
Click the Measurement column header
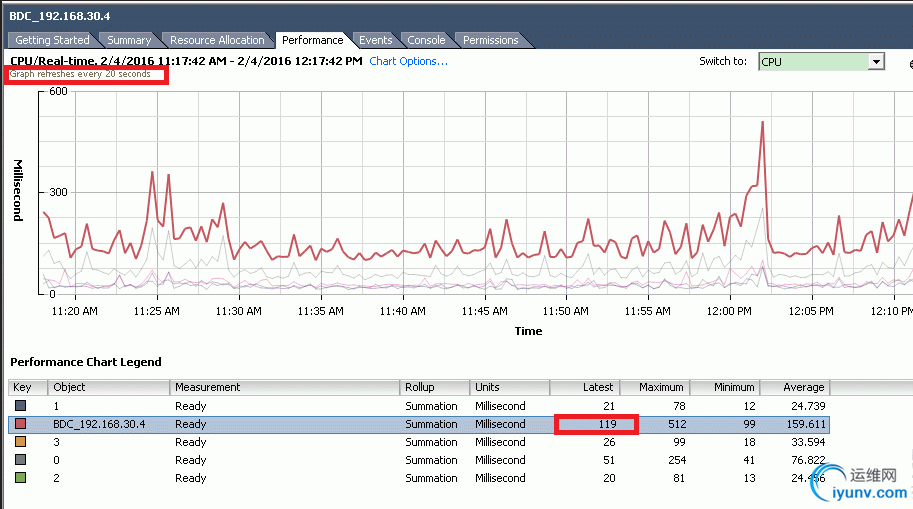pos(284,387)
